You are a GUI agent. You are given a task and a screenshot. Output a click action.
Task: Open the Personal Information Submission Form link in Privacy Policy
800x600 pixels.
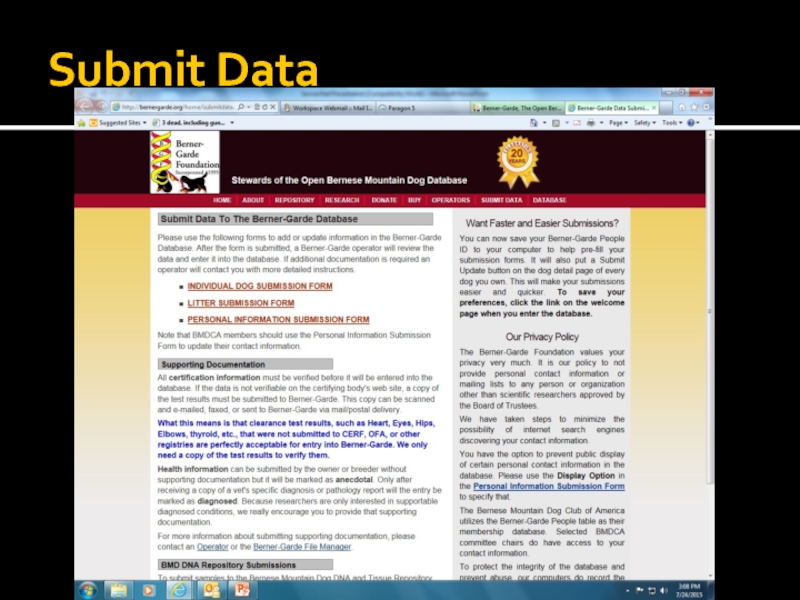click(549, 486)
